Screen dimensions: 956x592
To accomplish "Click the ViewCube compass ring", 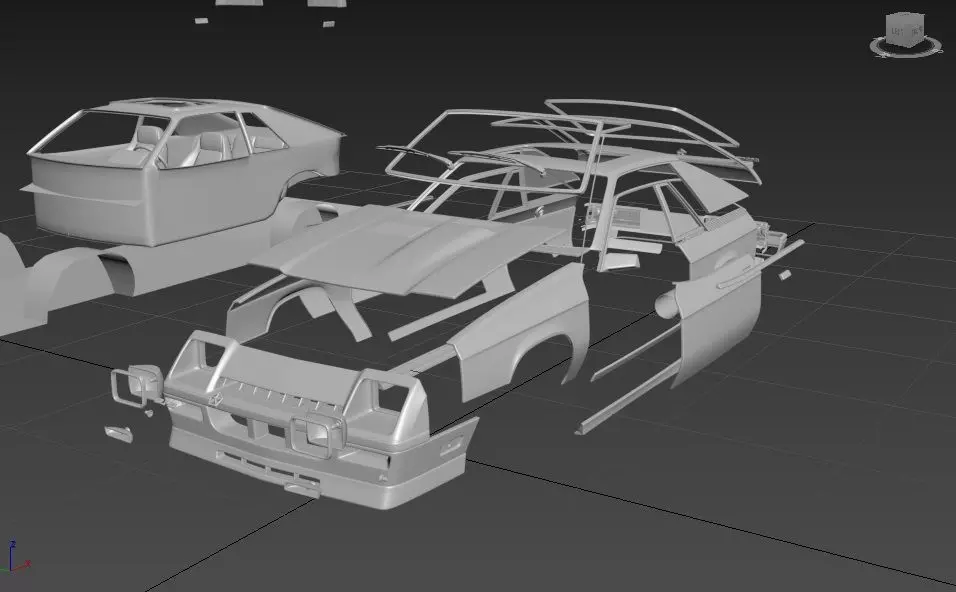I will (905, 47).
